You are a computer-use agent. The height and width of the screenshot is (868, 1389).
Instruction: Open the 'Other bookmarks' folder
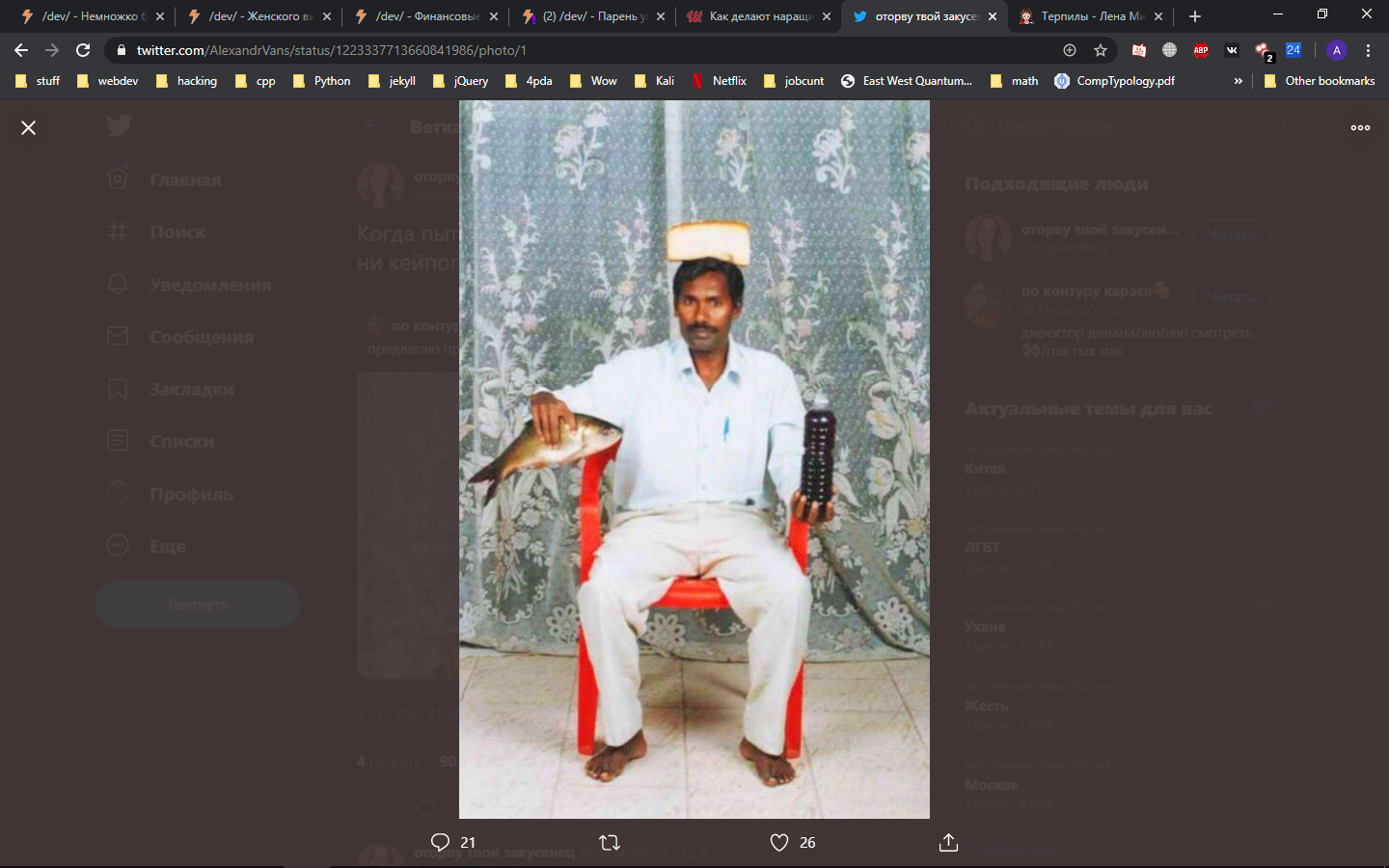[x=1320, y=81]
